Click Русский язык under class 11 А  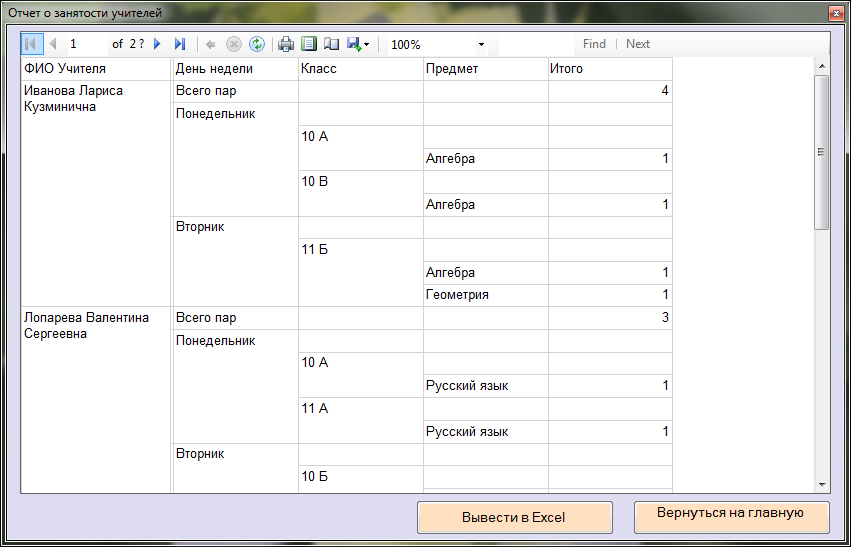click(486, 432)
